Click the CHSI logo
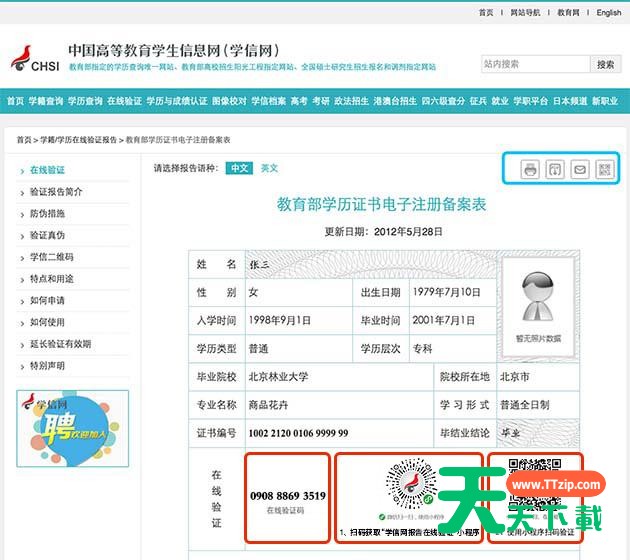The height and width of the screenshot is (560, 630). tap(35, 59)
